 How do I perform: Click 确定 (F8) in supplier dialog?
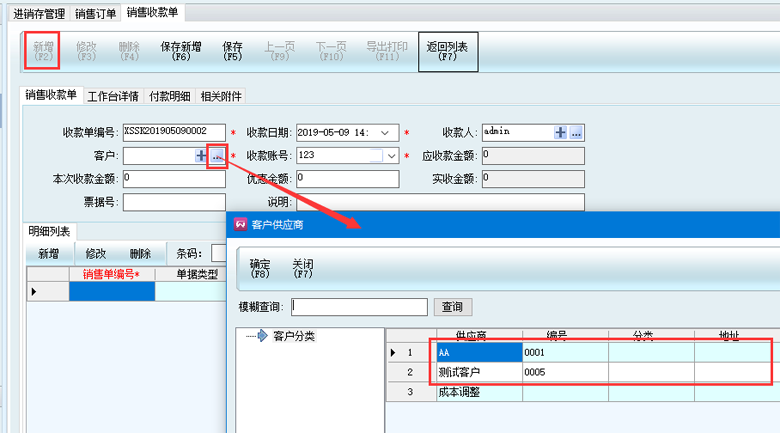click(260, 267)
